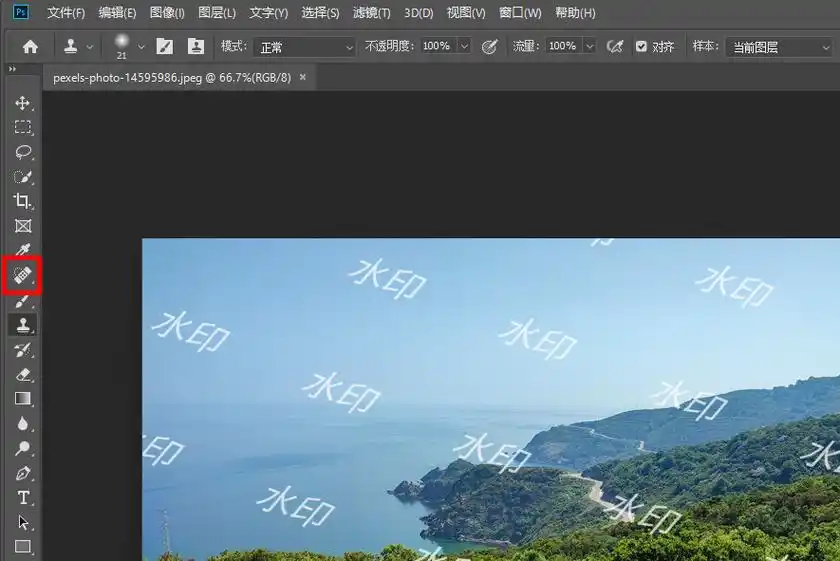Click the Home icon in options bar

[x=30, y=47]
